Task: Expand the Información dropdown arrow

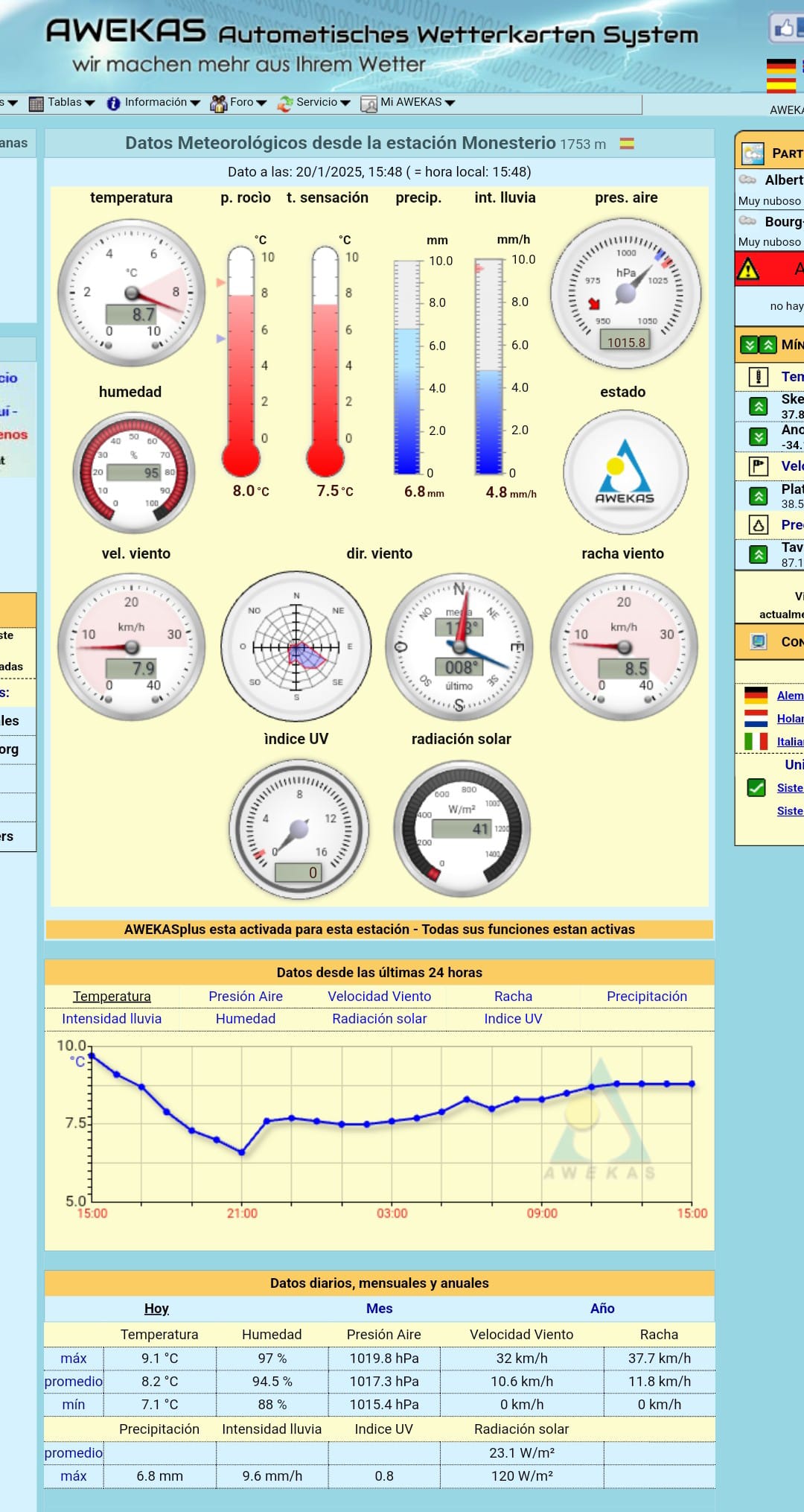Action: click(195, 103)
